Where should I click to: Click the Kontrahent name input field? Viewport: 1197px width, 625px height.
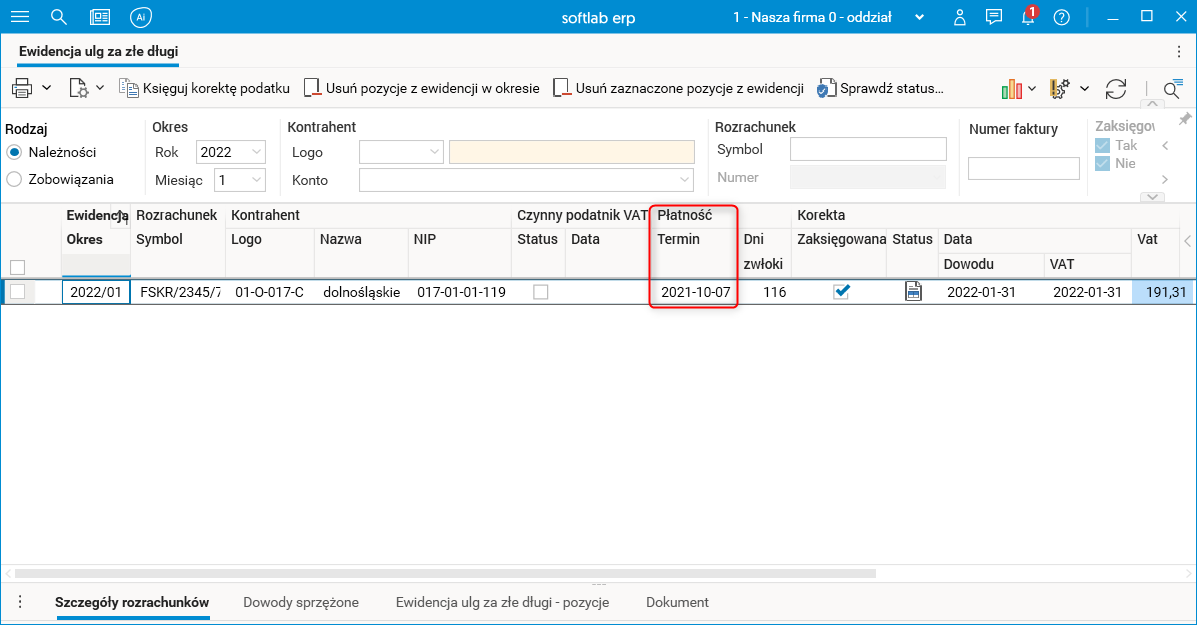[572, 152]
